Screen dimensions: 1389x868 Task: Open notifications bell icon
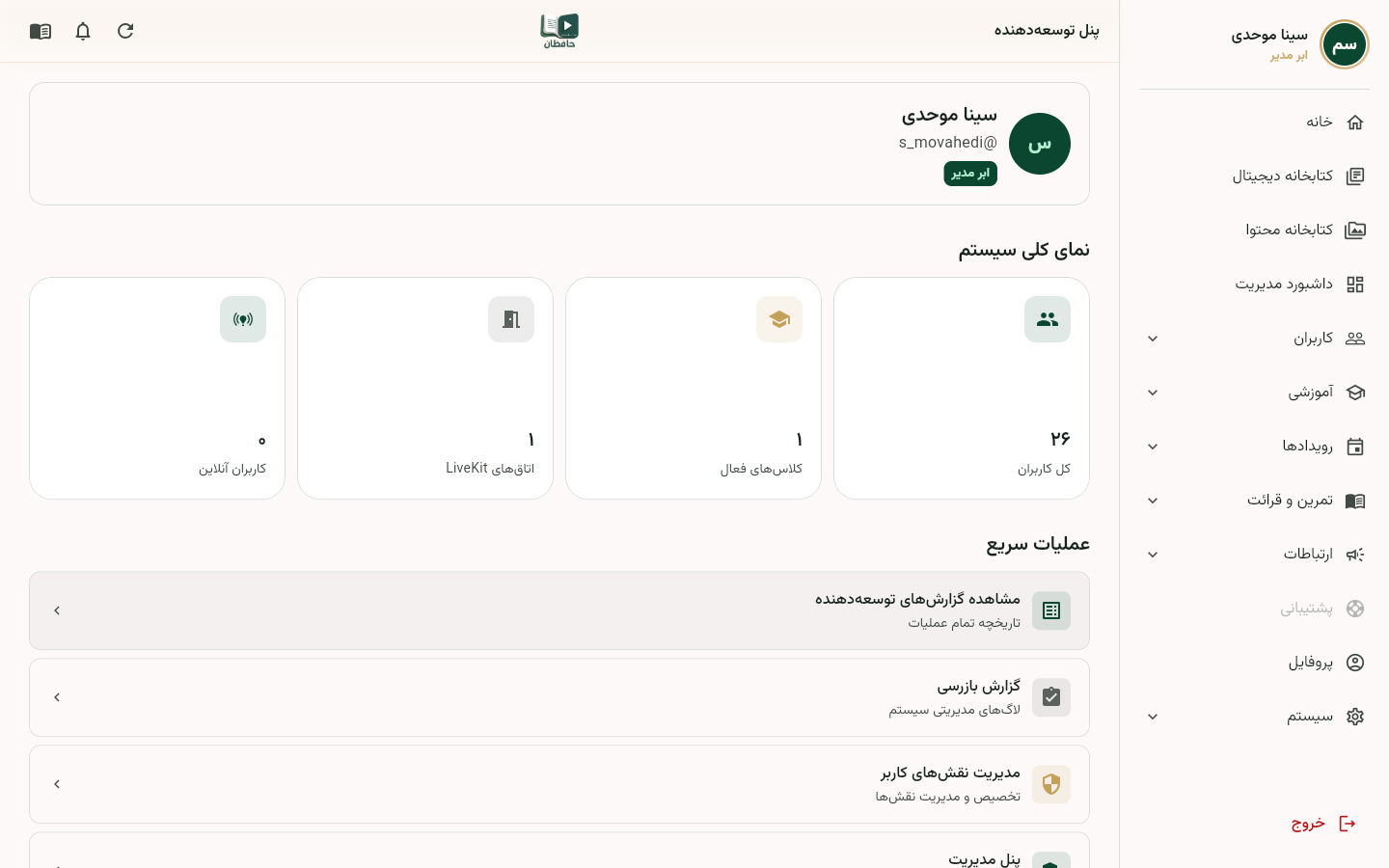click(83, 31)
